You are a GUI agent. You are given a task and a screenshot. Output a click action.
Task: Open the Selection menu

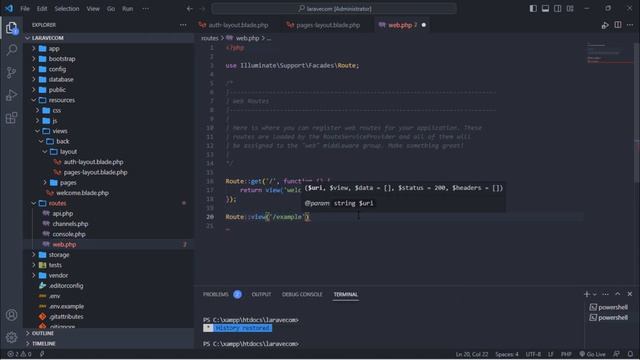(x=67, y=9)
